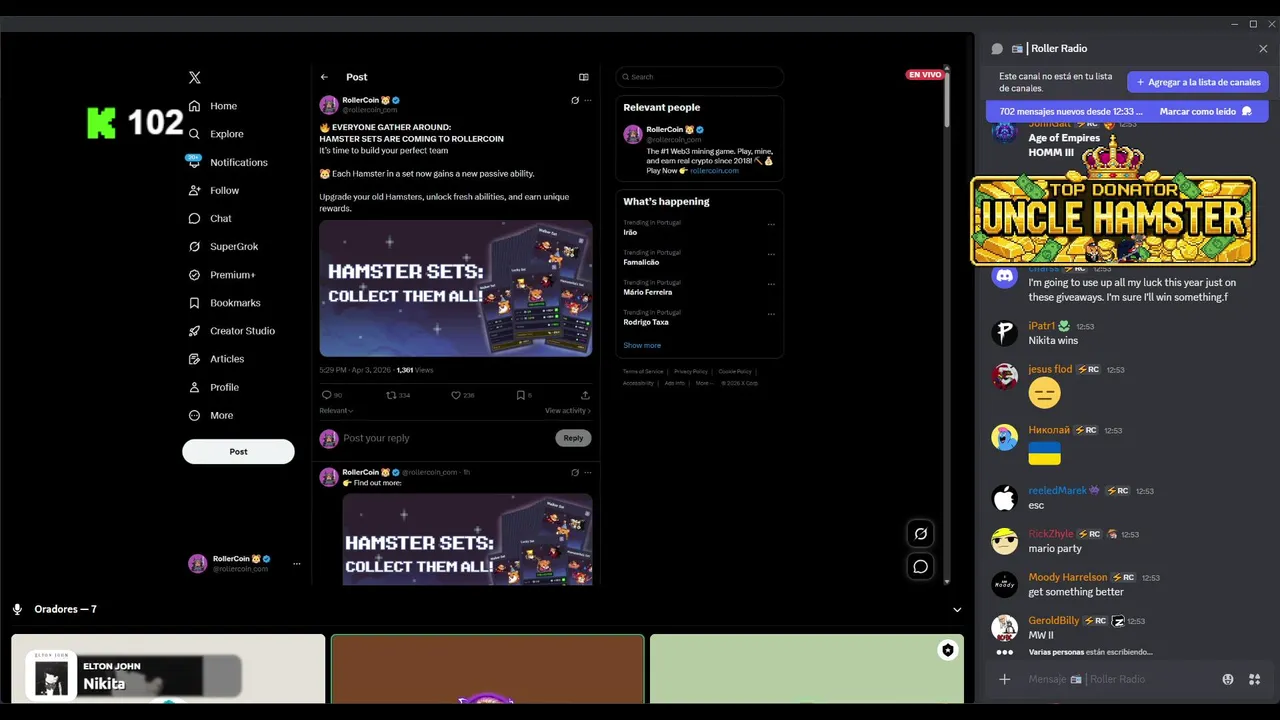Open Hamster Sets image in the reply
This screenshot has height=720, width=1280.
pos(467,539)
